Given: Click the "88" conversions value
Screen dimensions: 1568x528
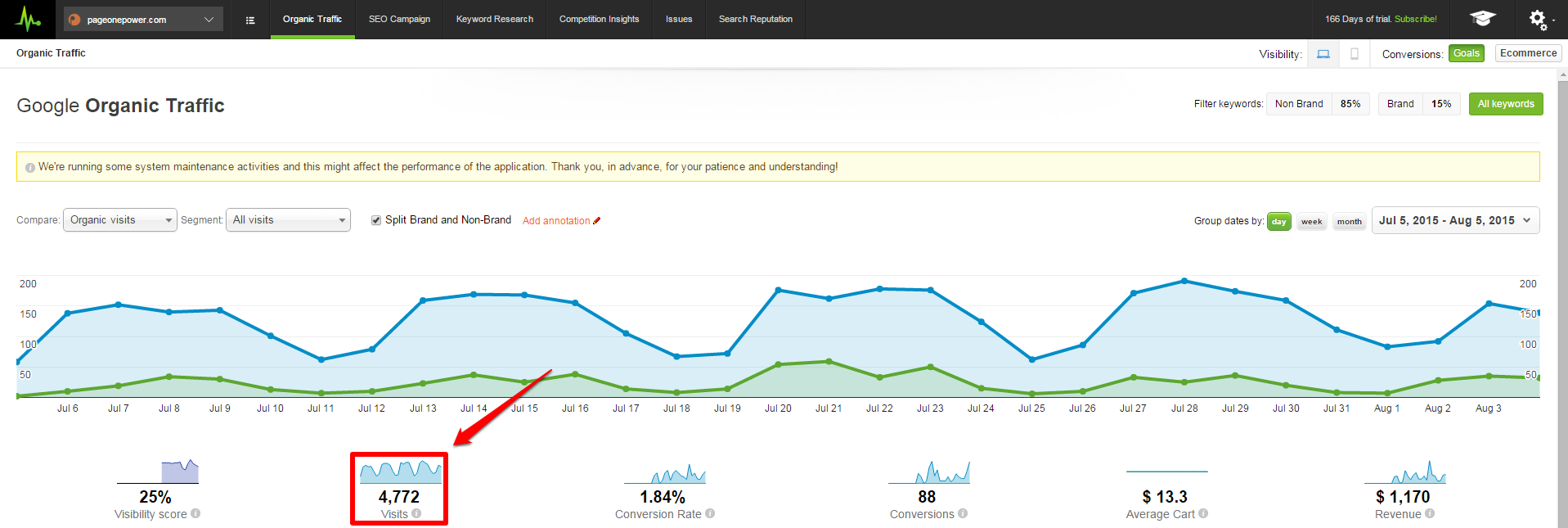Looking at the screenshot, I should [x=927, y=497].
